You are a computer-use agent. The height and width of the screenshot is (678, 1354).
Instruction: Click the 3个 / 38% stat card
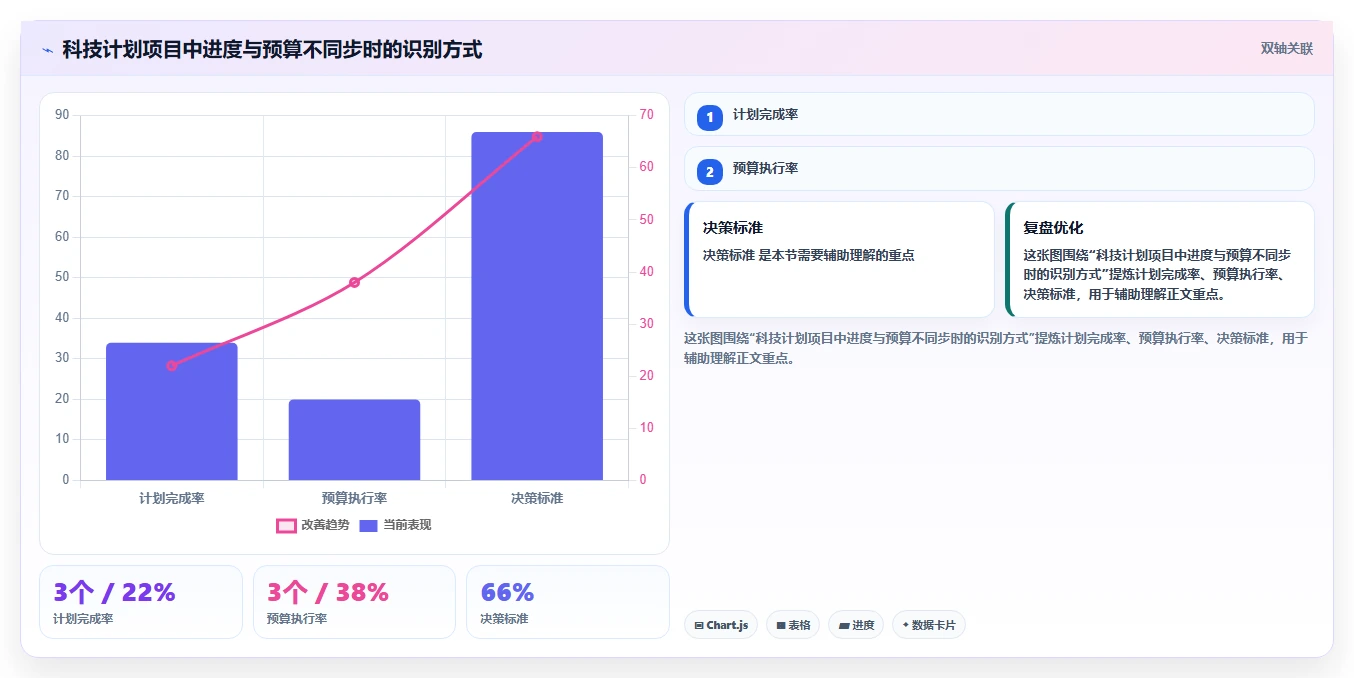tap(354, 602)
